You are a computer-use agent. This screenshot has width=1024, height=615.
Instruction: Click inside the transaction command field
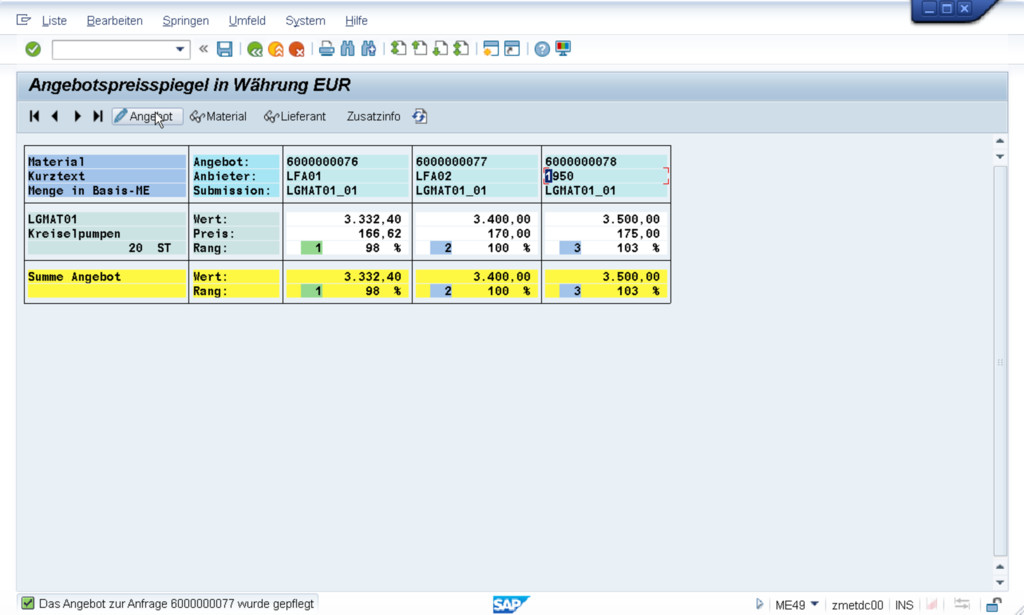click(x=112, y=50)
